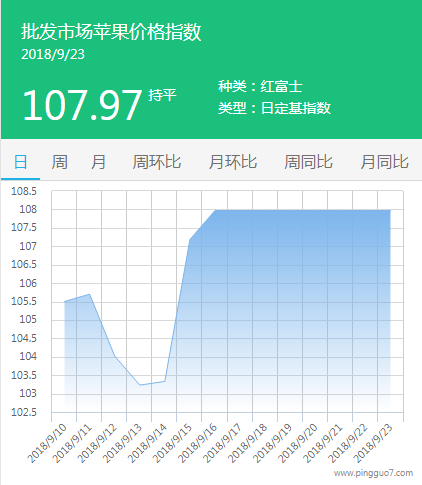The width and height of the screenshot is (422, 485).
Task: Click the 107 y-axis label
Action: point(28,246)
